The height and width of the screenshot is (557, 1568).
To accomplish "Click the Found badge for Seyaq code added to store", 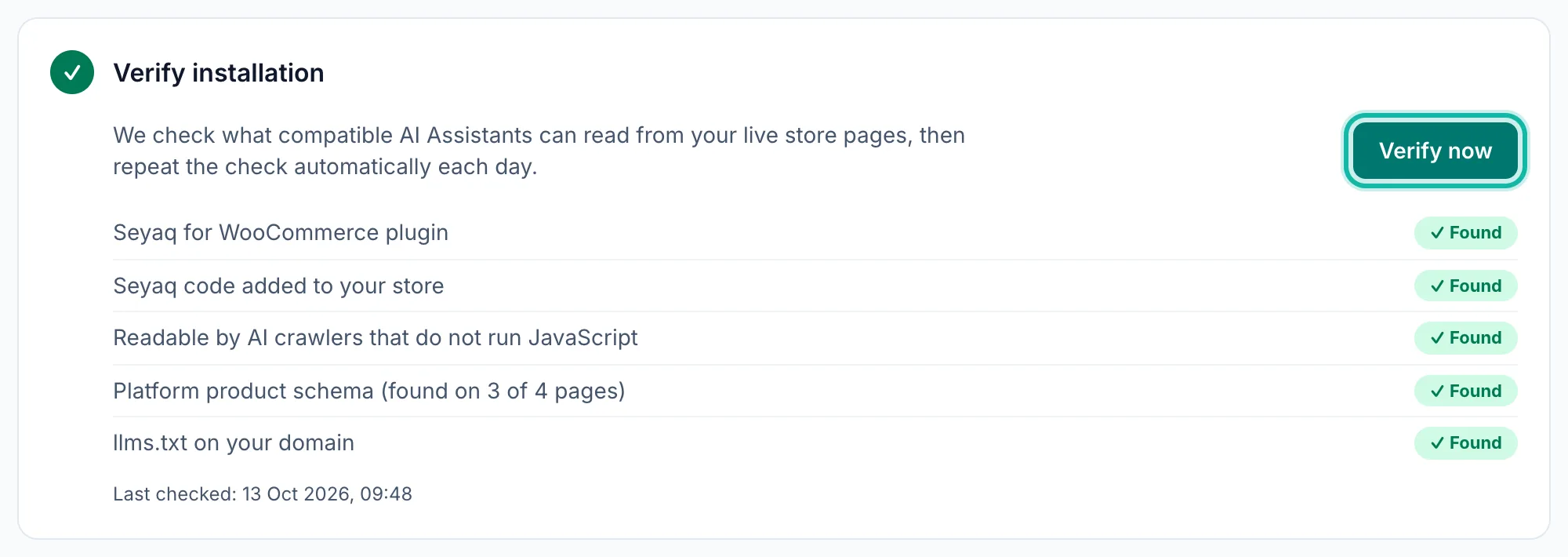I will (1465, 286).
